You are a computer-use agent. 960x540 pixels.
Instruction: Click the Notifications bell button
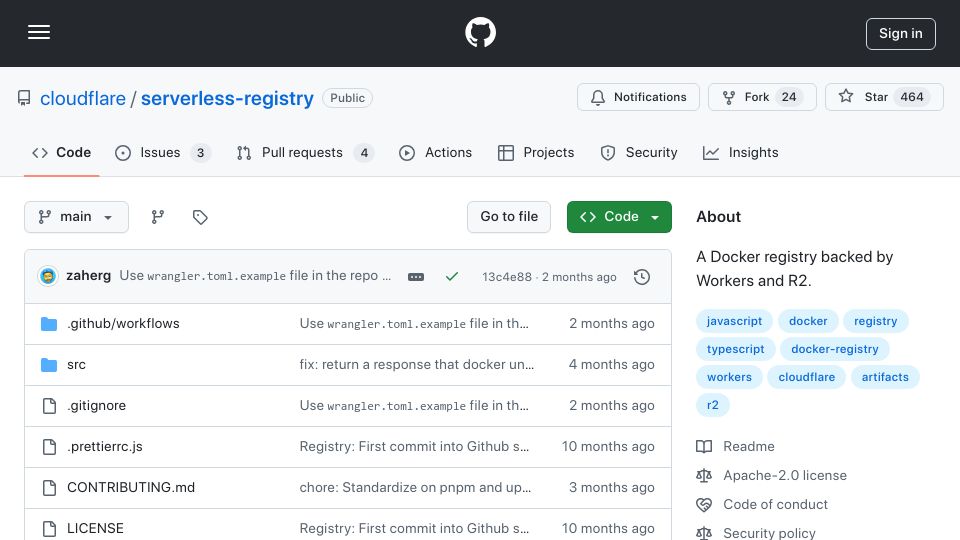click(x=638, y=97)
